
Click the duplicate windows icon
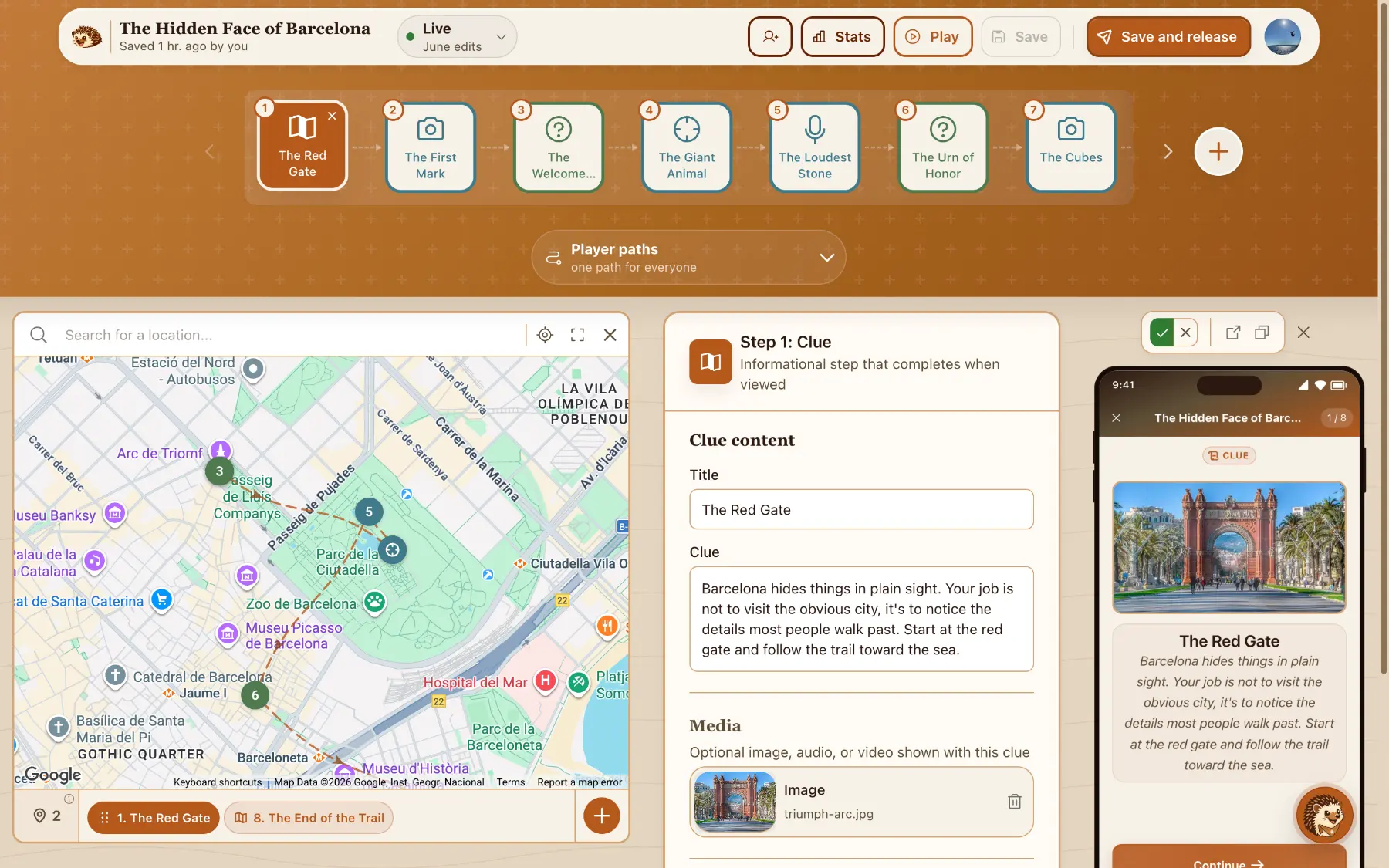pos(1262,333)
